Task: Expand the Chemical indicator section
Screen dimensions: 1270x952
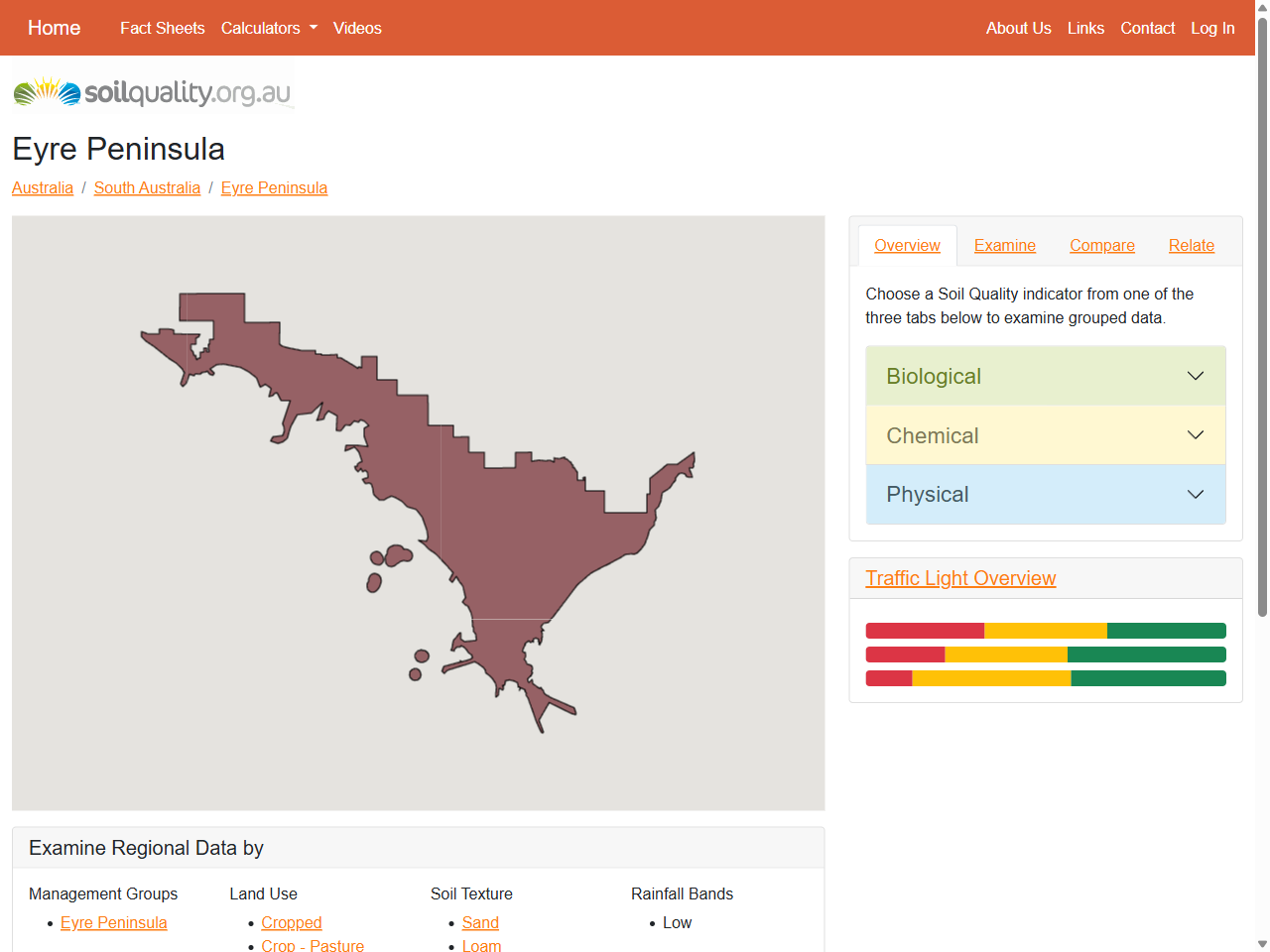Action: click(1045, 435)
